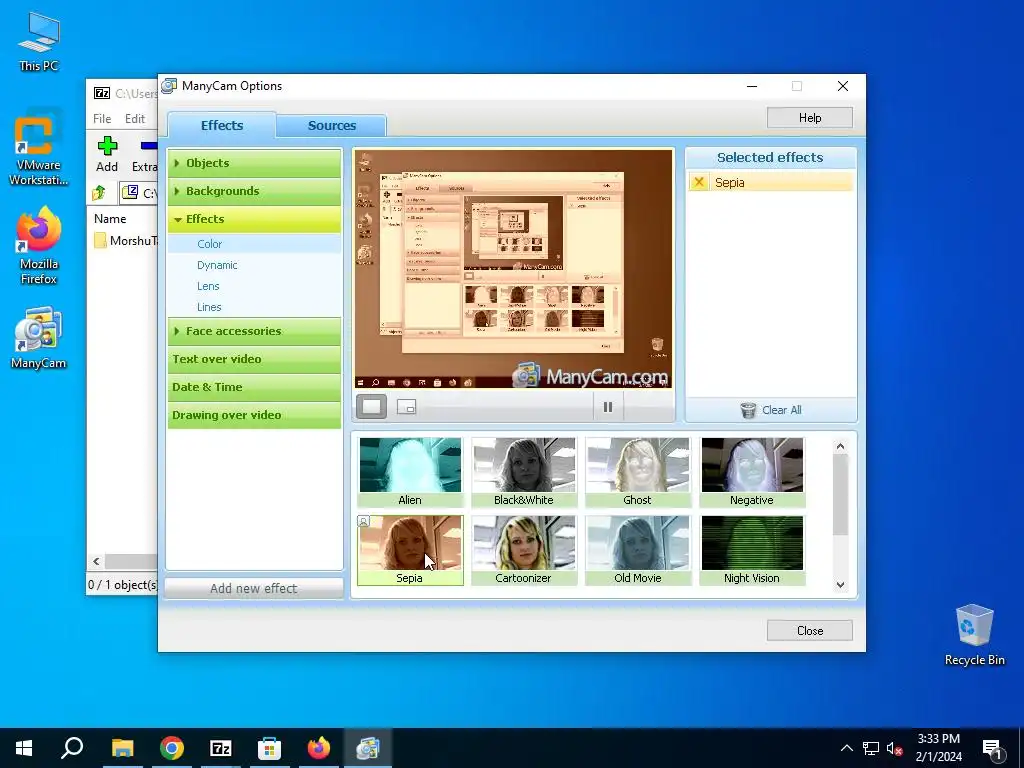Select Mozilla Firefox desktop icon
The image size is (1024, 768).
coord(39,246)
